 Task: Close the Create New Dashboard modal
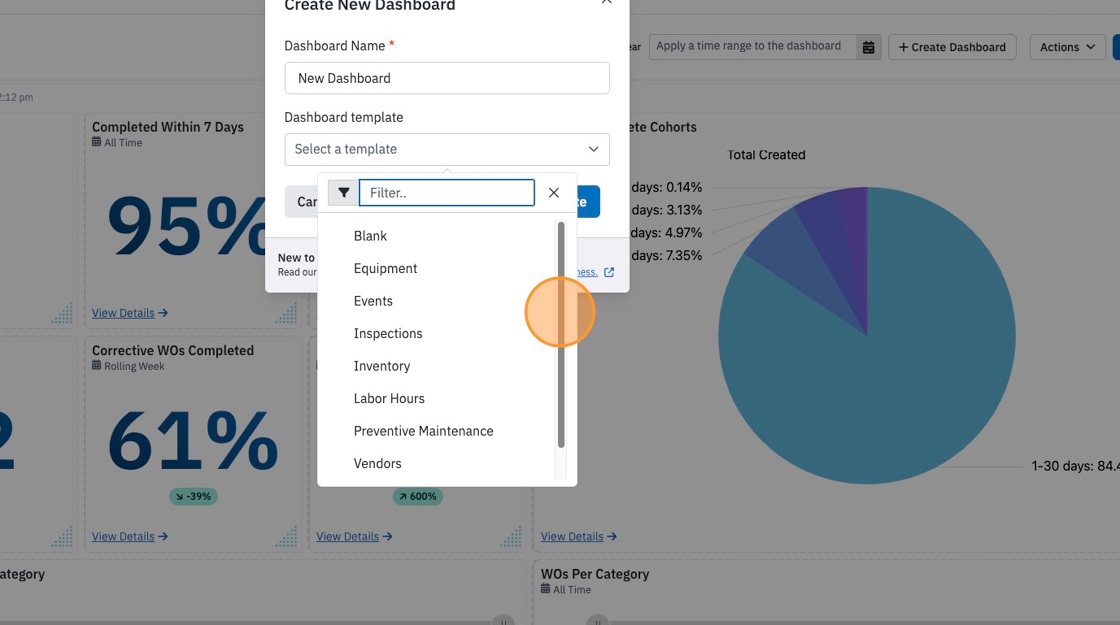tap(606, 2)
